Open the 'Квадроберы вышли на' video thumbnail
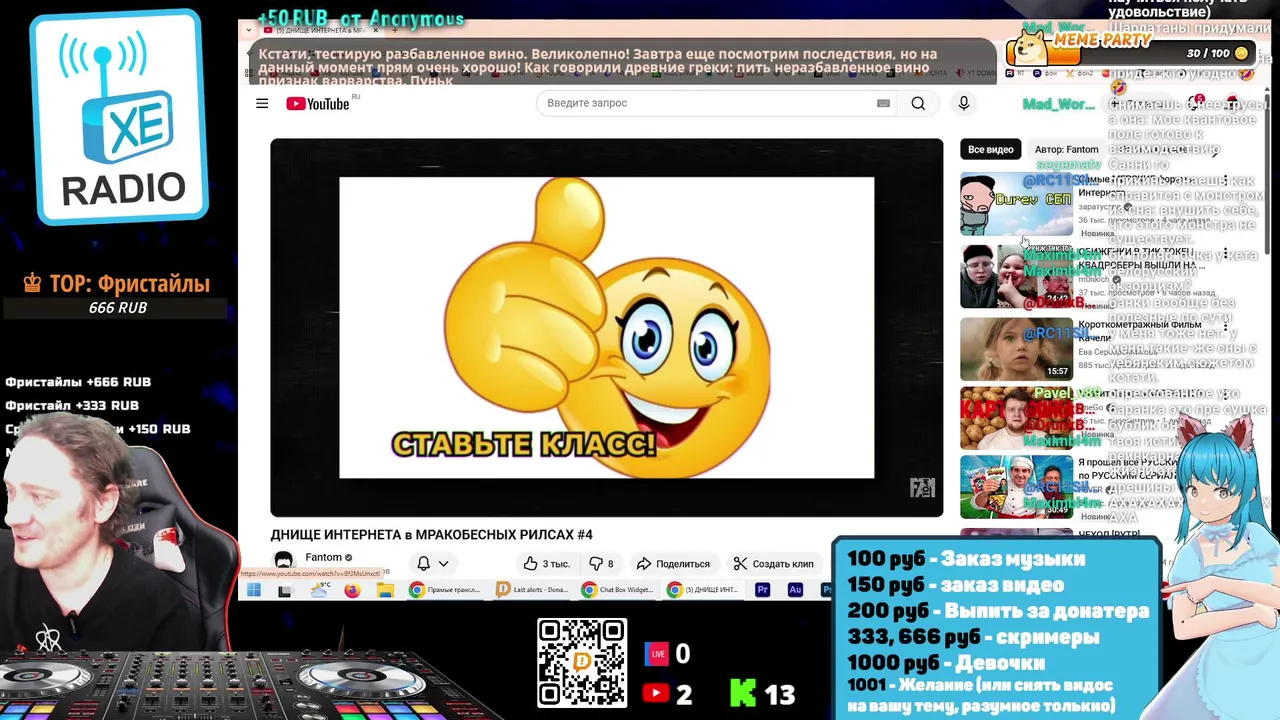This screenshot has height=720, width=1280. [x=1016, y=277]
